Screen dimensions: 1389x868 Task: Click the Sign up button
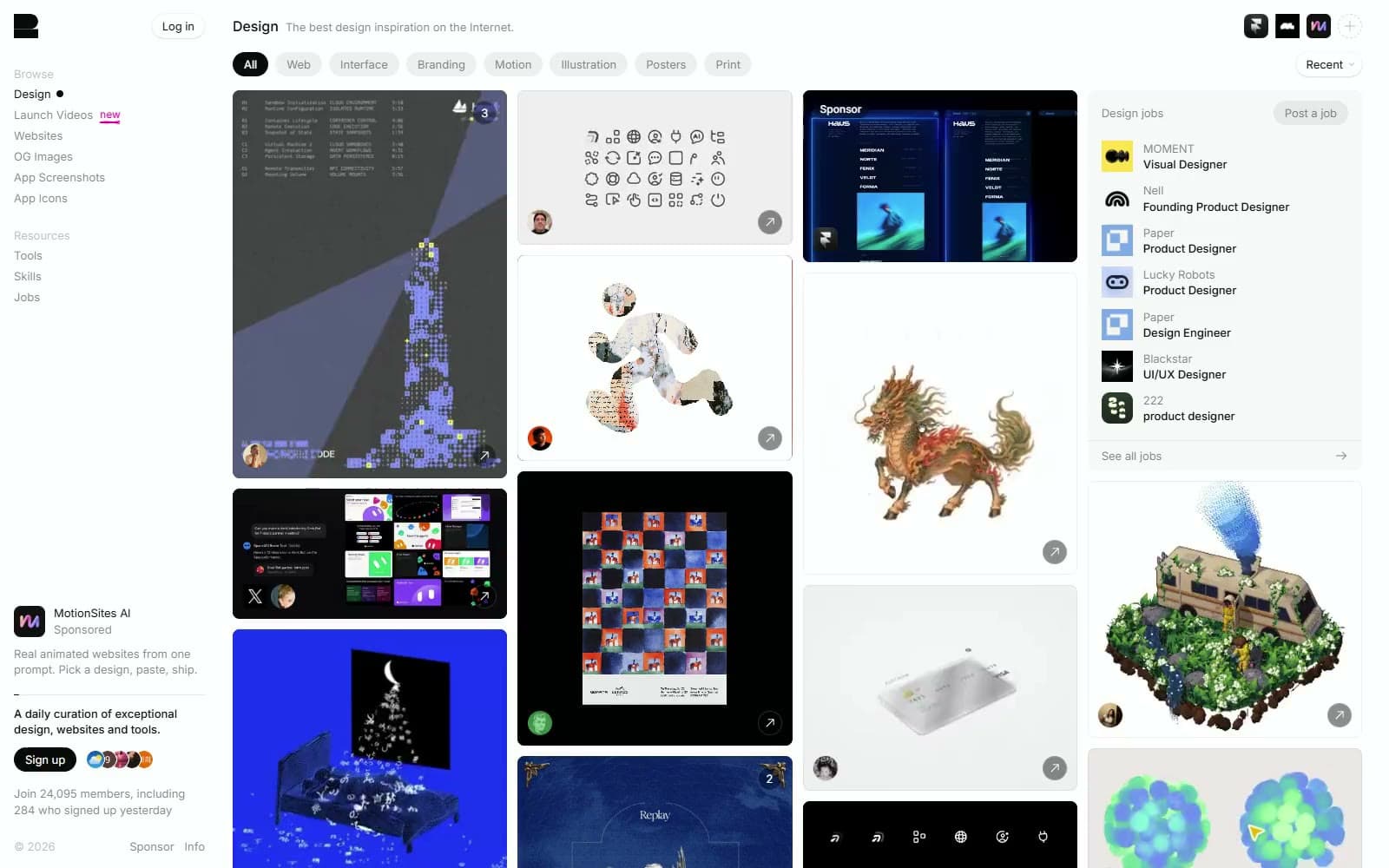pyautogui.click(x=45, y=759)
